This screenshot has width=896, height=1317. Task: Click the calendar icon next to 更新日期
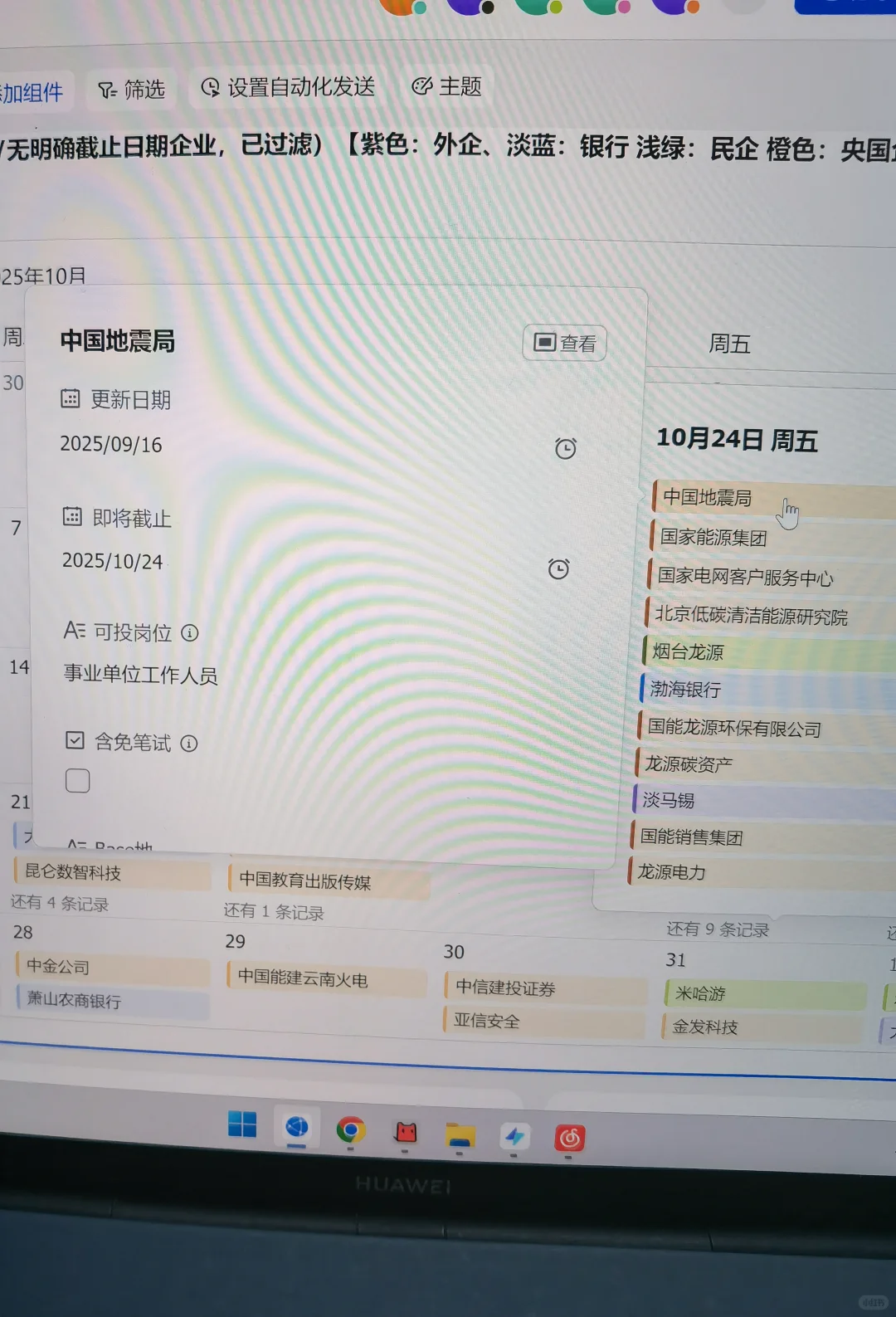(x=71, y=398)
